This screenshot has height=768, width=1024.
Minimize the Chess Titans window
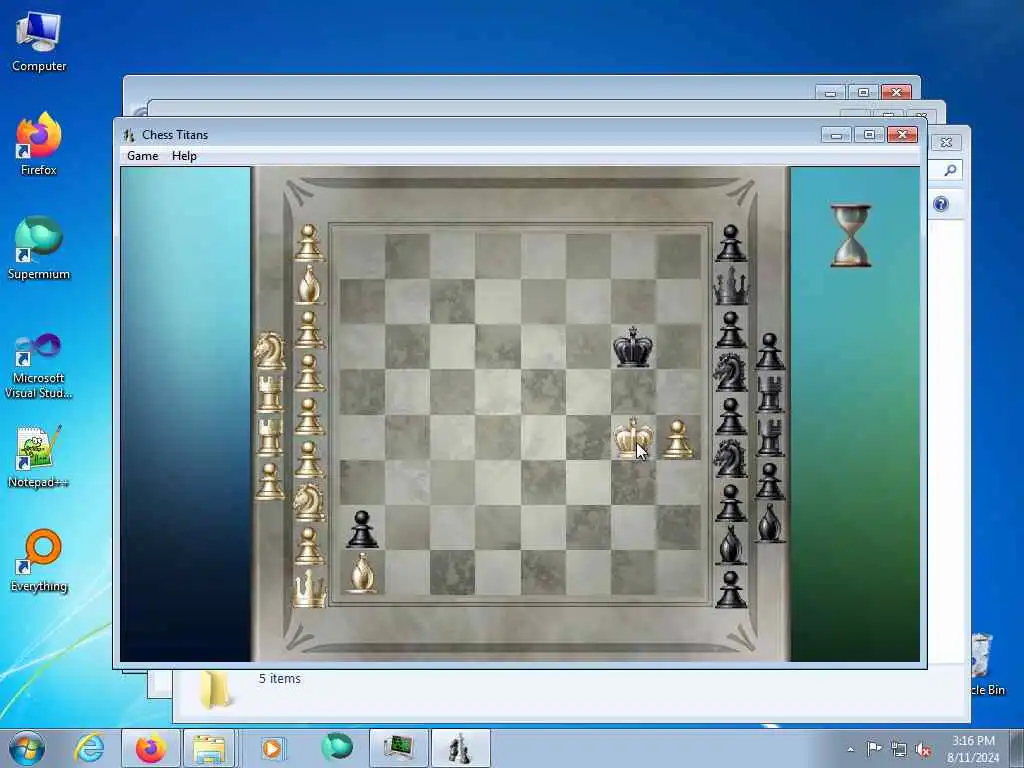pos(836,135)
